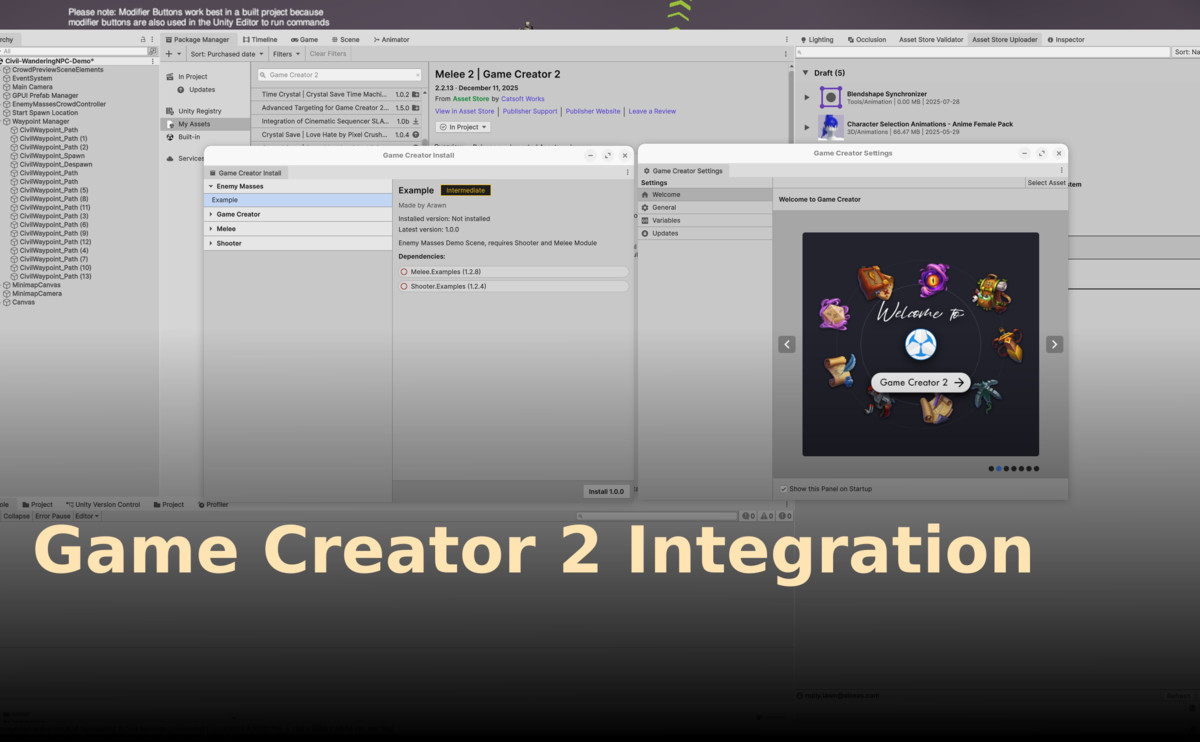Open the Publisher Support link

pos(529,111)
